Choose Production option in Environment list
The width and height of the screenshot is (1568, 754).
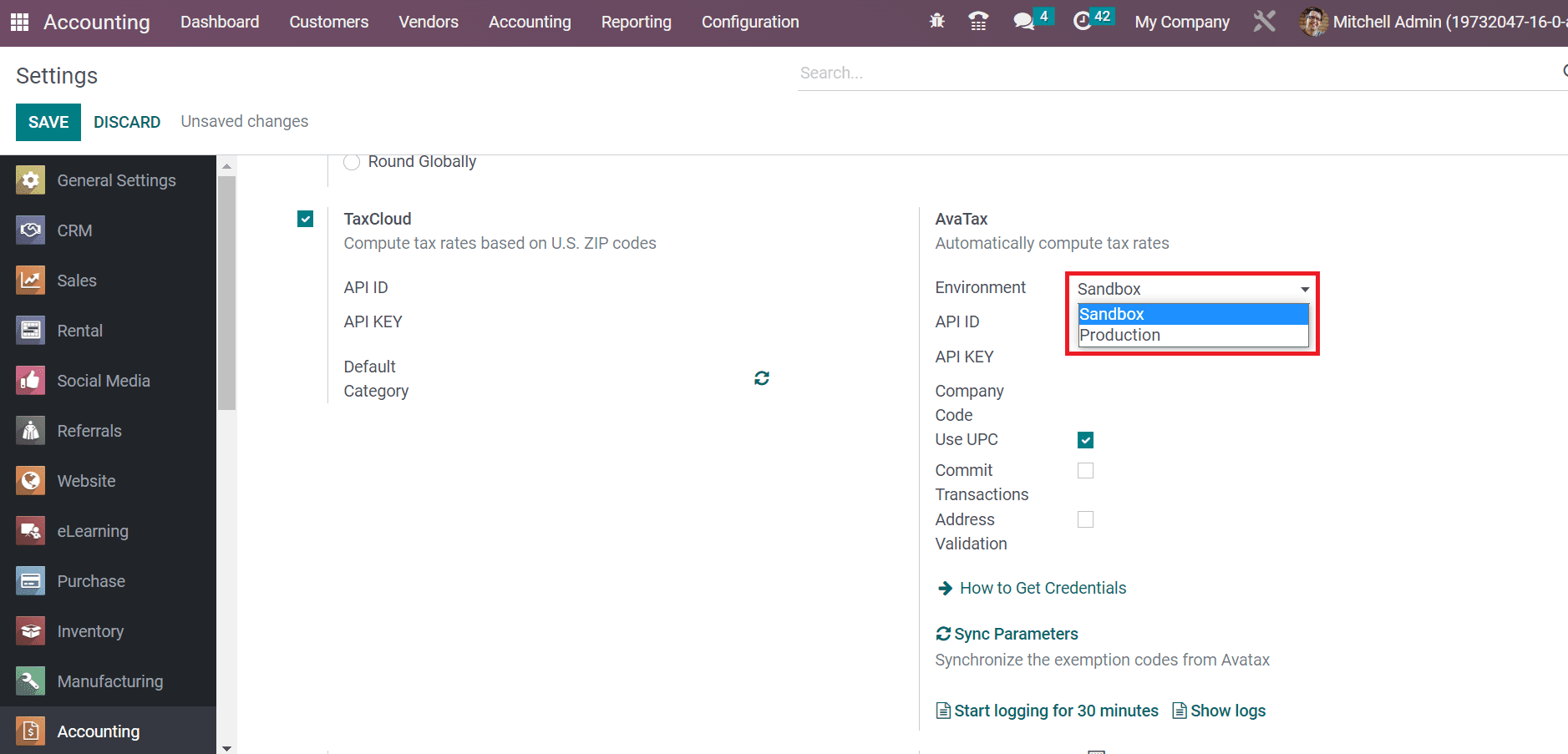point(1193,335)
